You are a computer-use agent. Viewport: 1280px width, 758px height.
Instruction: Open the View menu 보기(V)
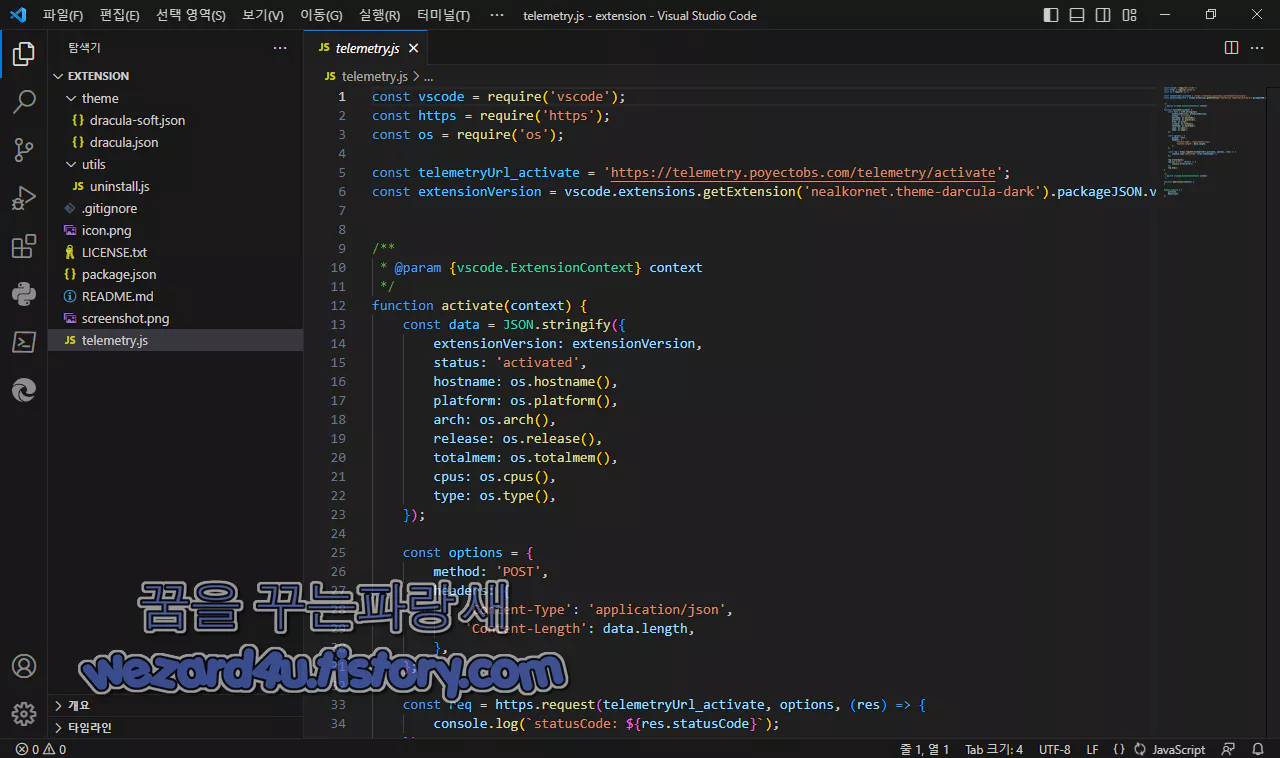[x=262, y=15]
